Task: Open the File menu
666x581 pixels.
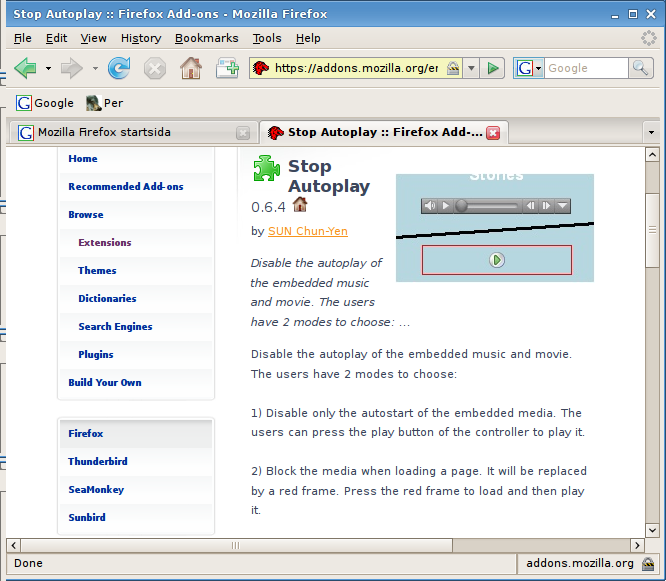Action: 23,38
